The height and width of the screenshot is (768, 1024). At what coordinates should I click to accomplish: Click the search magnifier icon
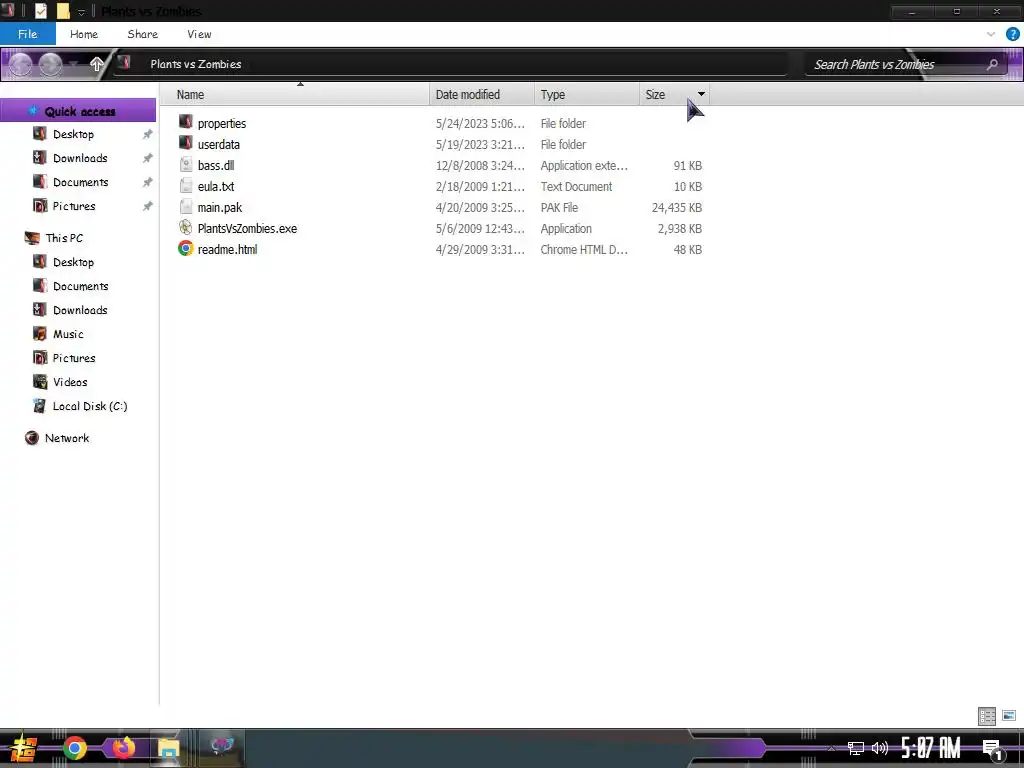coord(992,64)
